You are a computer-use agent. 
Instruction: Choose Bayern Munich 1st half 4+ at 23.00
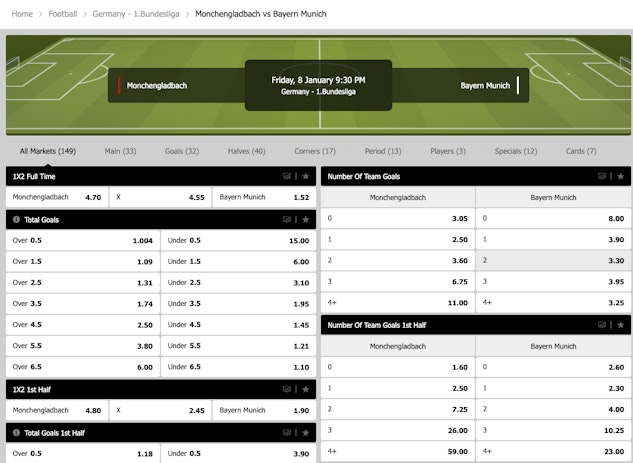coord(553,451)
